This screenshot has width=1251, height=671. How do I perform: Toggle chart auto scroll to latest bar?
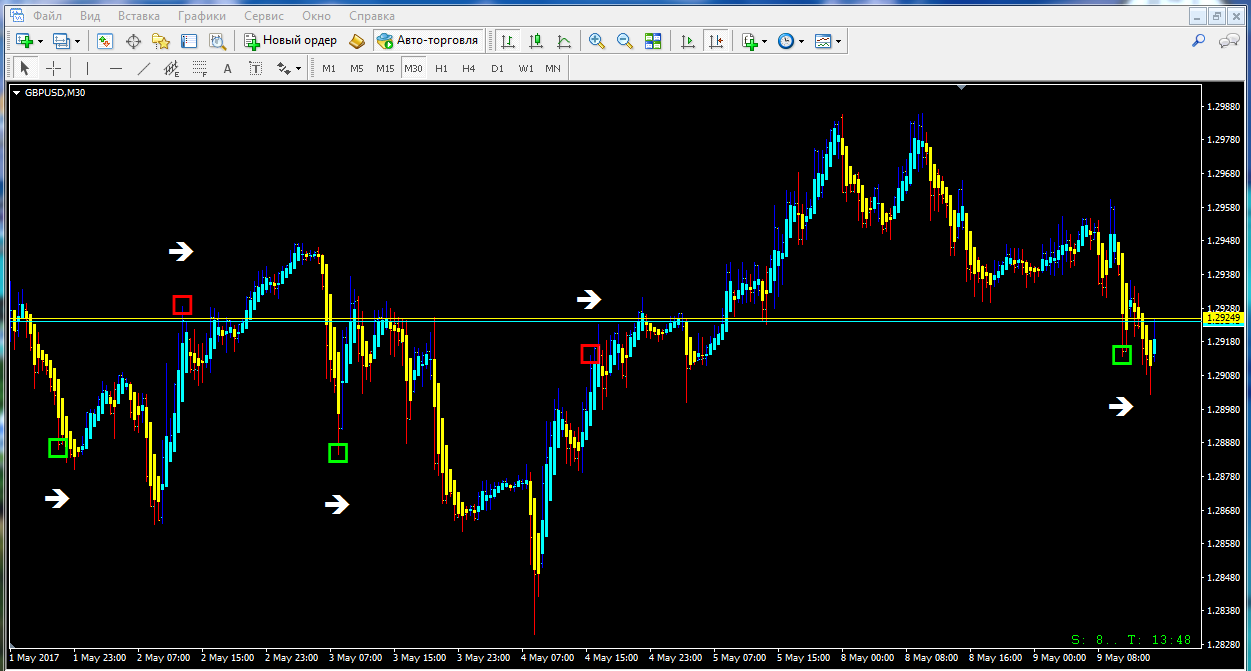click(x=687, y=41)
